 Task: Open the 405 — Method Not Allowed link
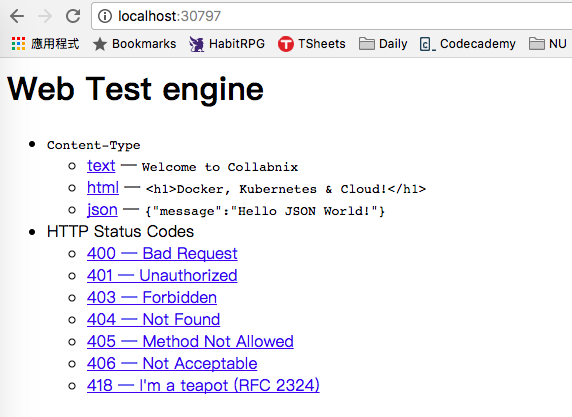[190, 341]
